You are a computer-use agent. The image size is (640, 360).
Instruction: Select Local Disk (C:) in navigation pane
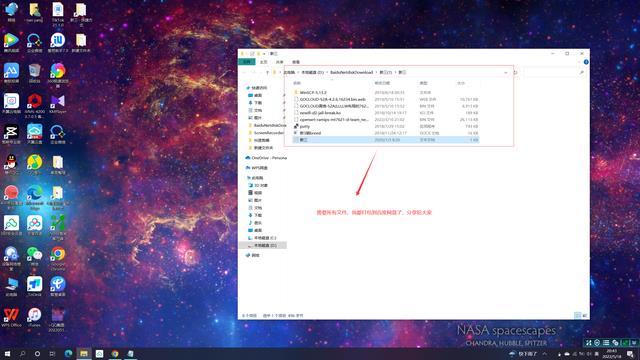point(265,238)
